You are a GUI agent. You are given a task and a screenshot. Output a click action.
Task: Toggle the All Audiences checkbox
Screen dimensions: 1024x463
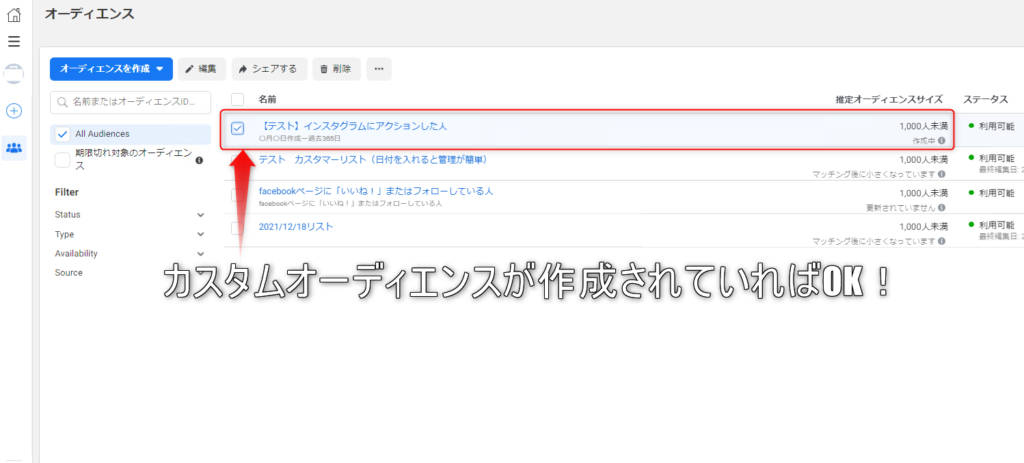63,134
